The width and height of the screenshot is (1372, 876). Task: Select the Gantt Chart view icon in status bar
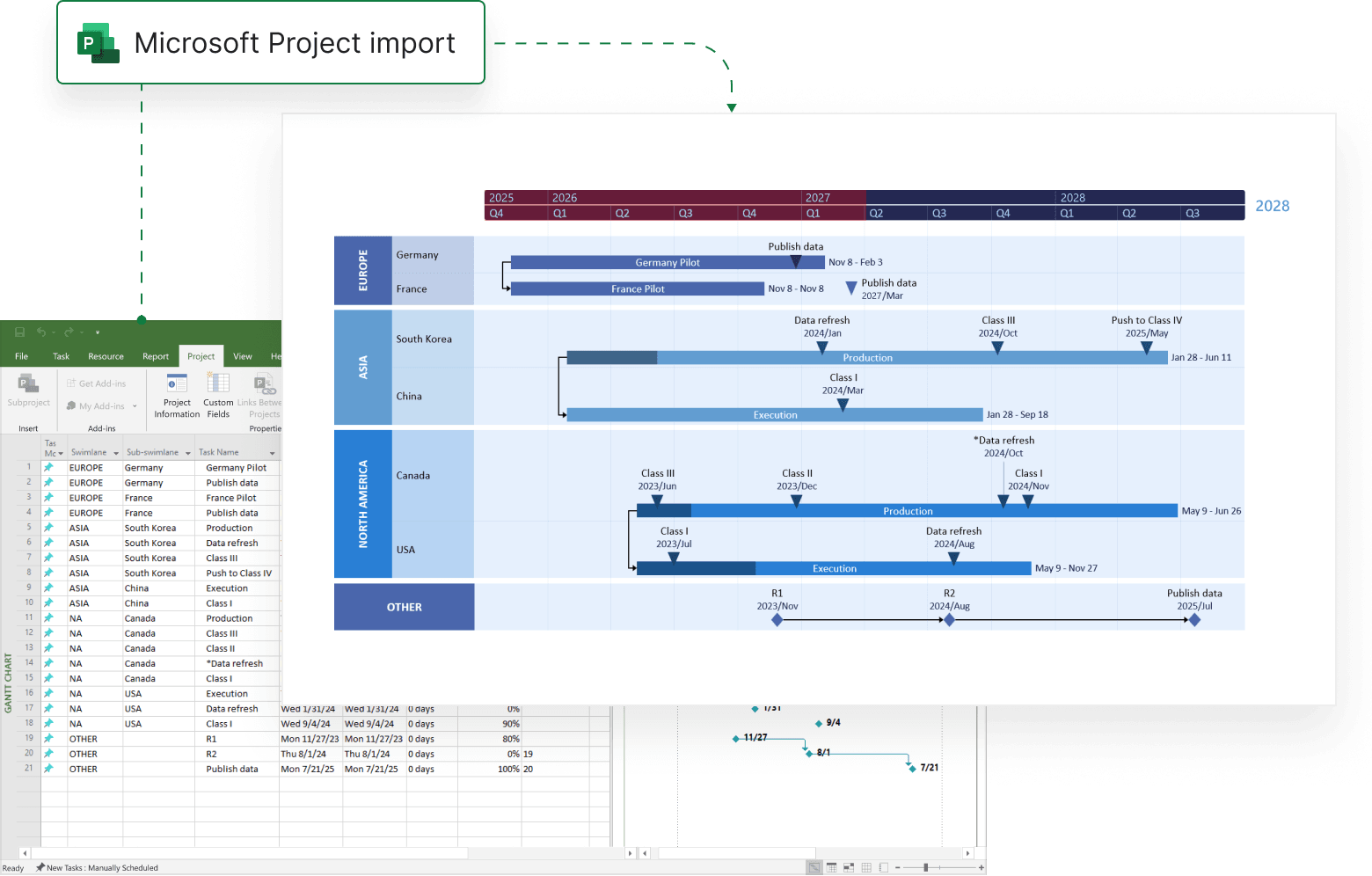point(814,867)
